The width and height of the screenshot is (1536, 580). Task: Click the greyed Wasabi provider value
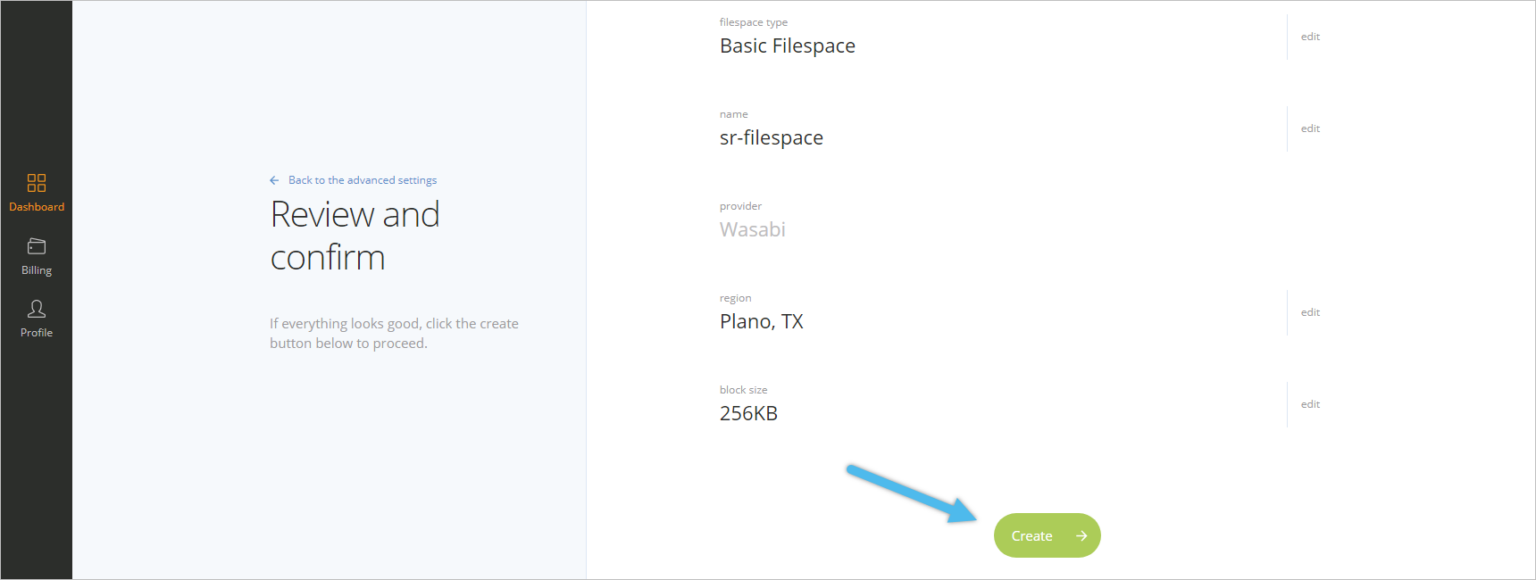[752, 230]
